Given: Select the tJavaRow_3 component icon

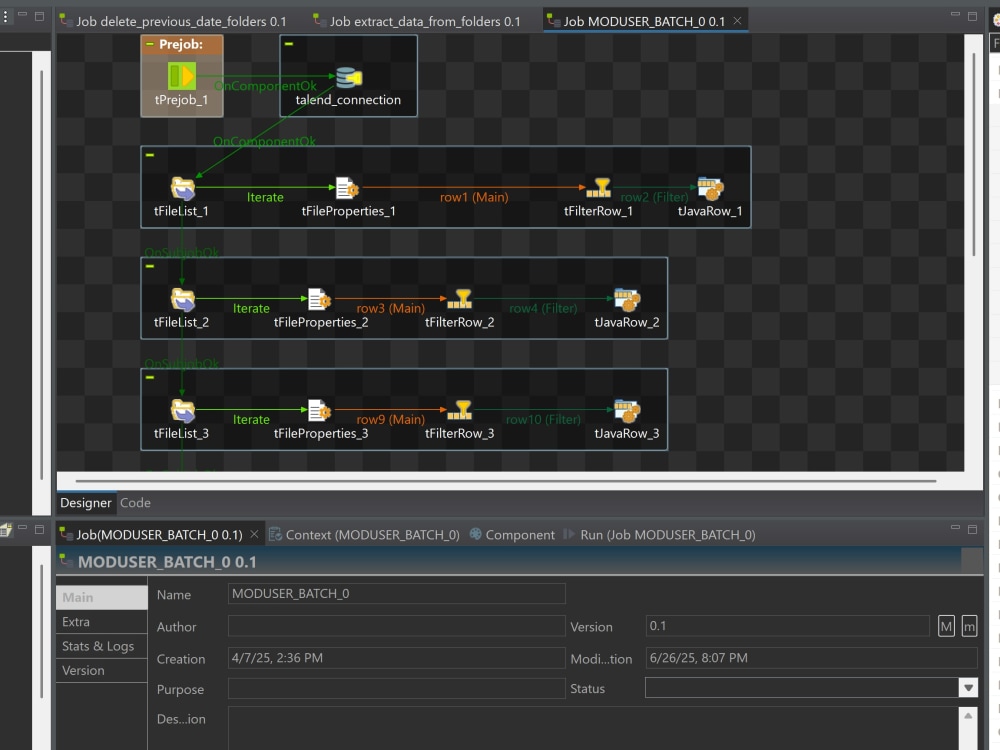Looking at the screenshot, I should point(626,410).
